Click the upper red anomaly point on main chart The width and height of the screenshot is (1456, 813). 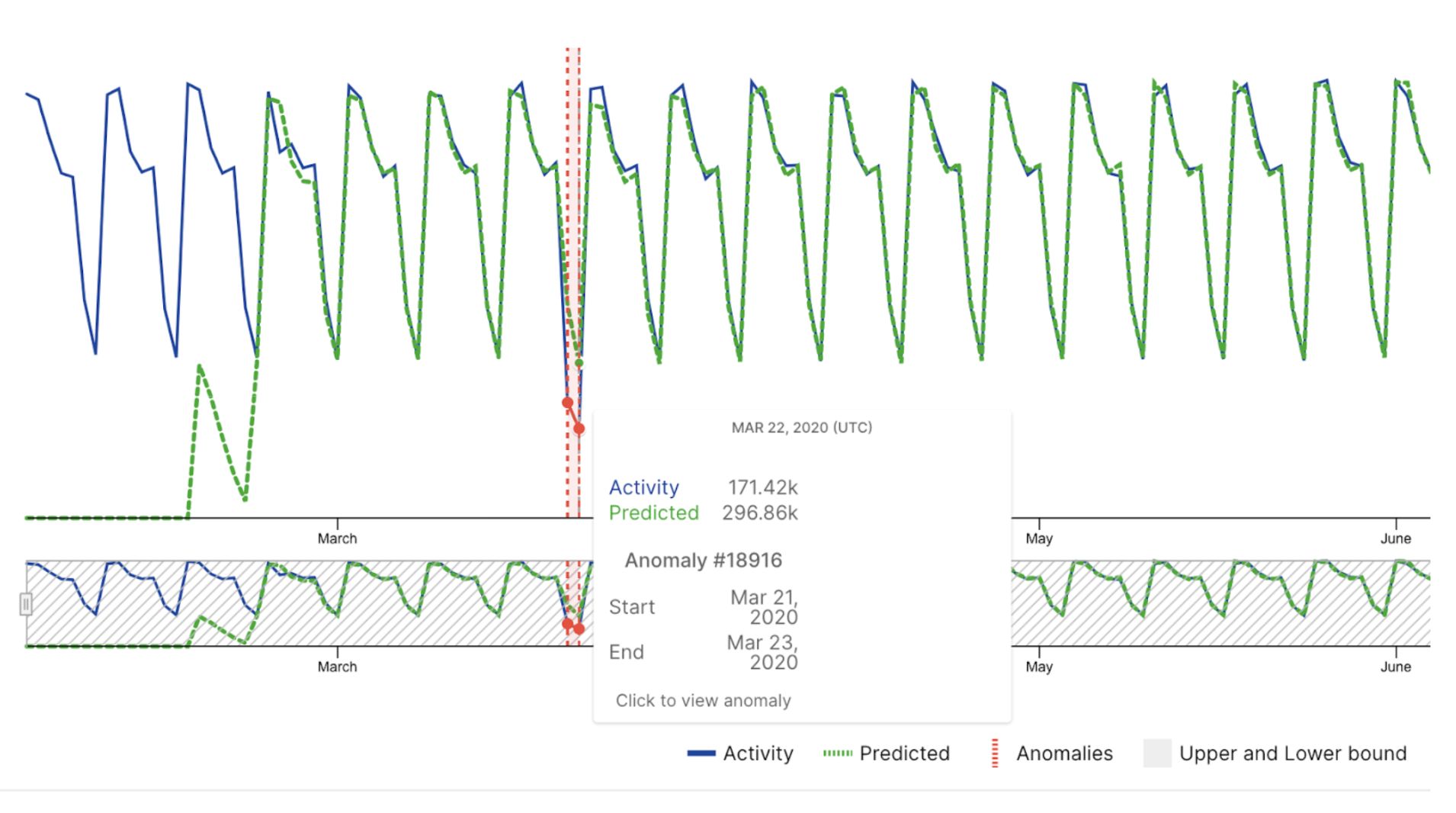[x=567, y=403]
